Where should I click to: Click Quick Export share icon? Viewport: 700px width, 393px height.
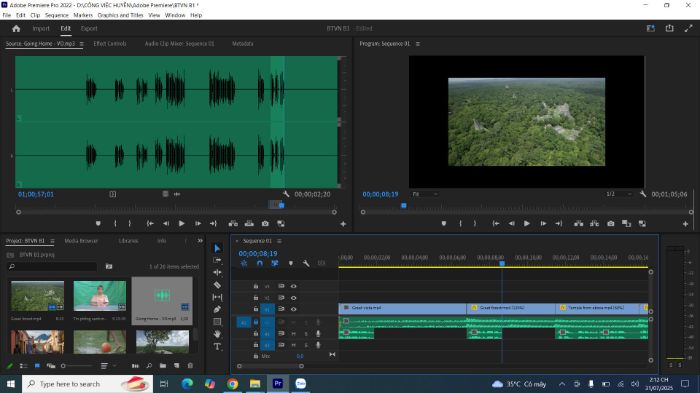click(669, 28)
